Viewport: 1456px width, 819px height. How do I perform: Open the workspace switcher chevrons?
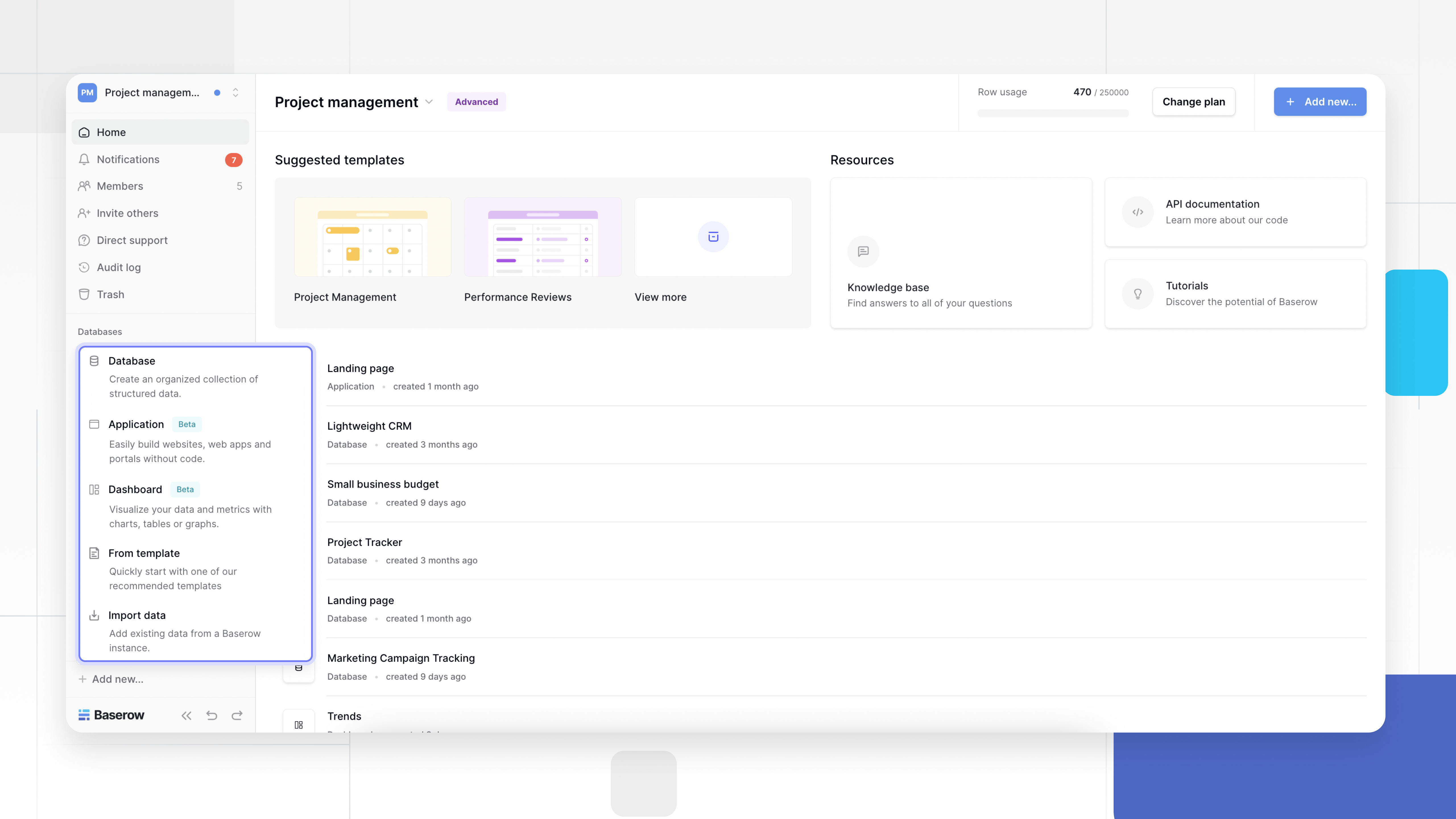point(236,93)
